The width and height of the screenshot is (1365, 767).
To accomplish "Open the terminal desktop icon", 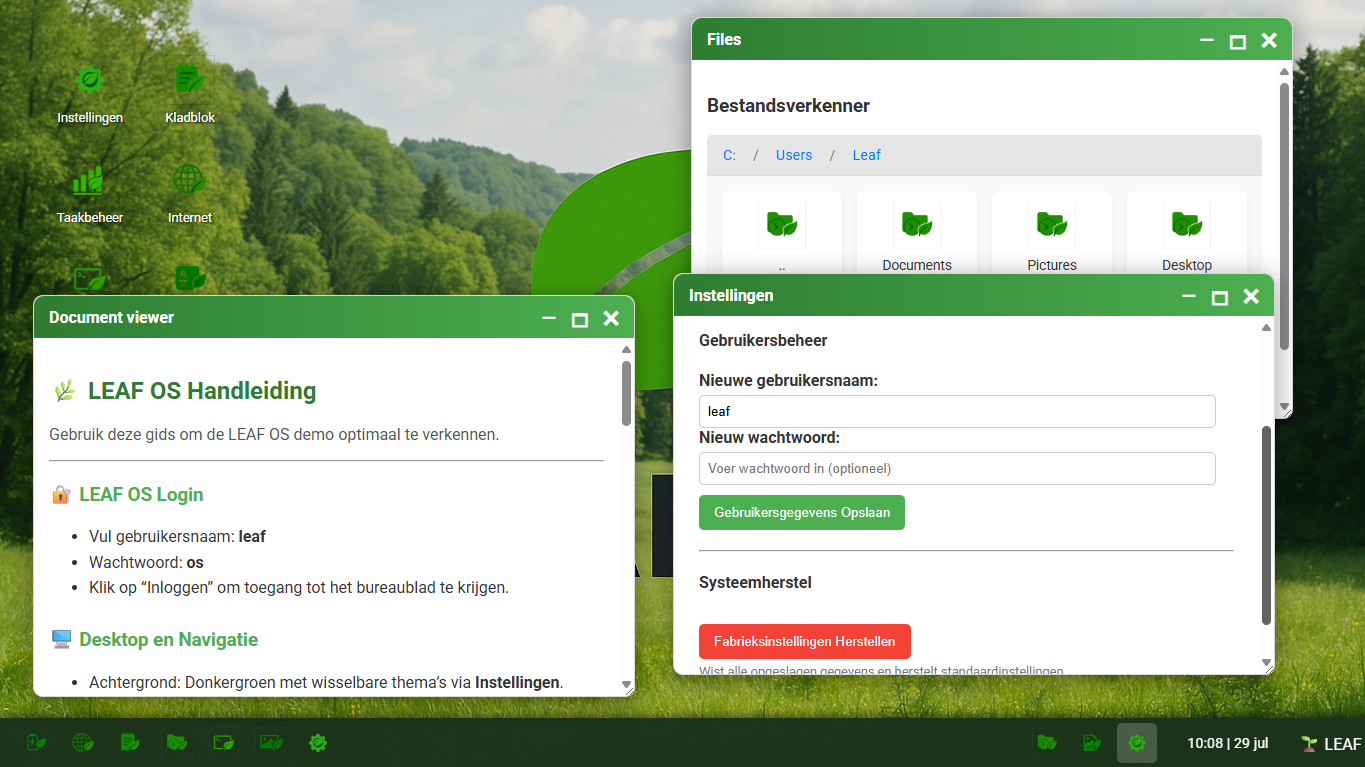I will pos(90,278).
